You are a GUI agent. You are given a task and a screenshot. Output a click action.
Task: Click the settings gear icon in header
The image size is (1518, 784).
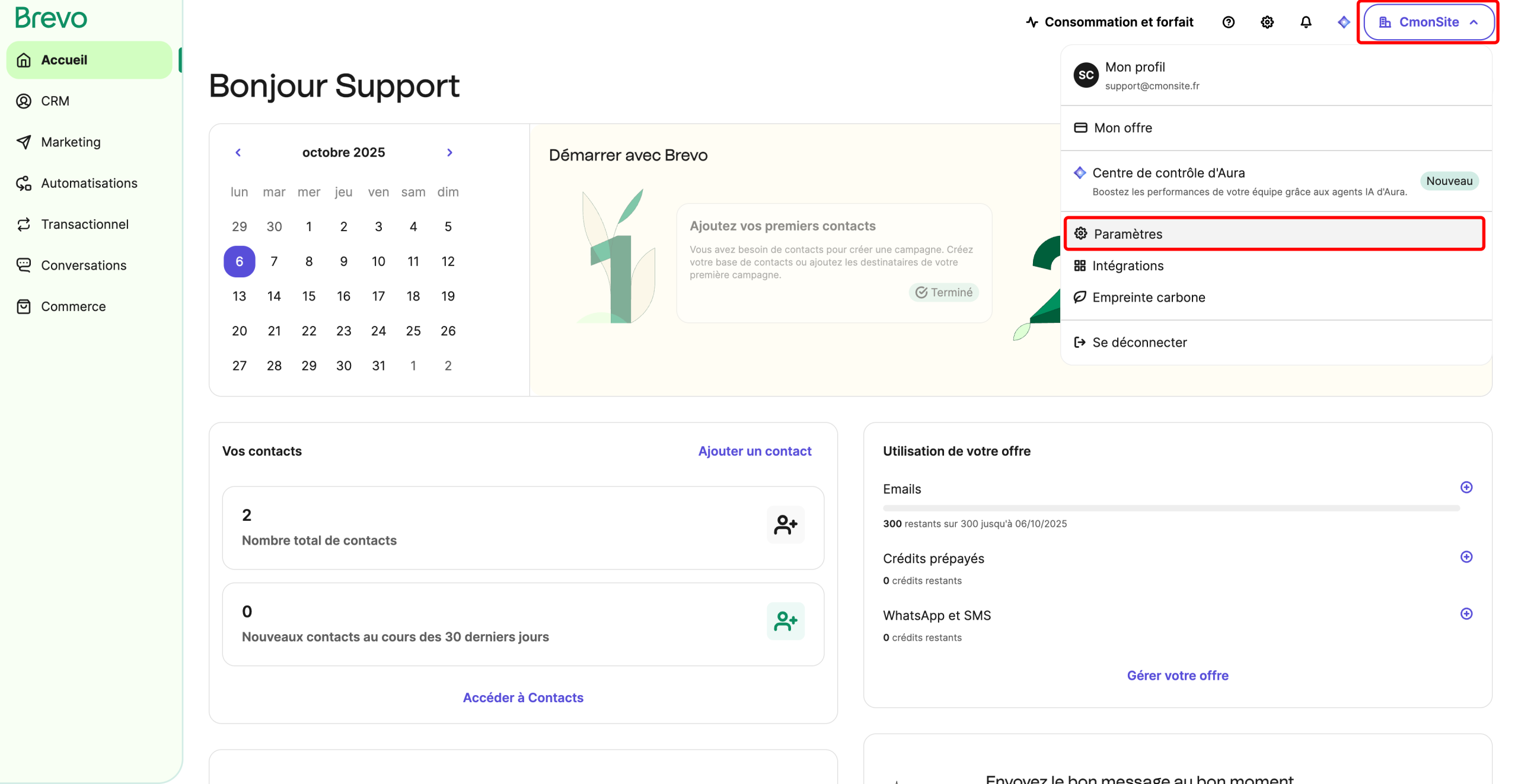pyautogui.click(x=1267, y=23)
